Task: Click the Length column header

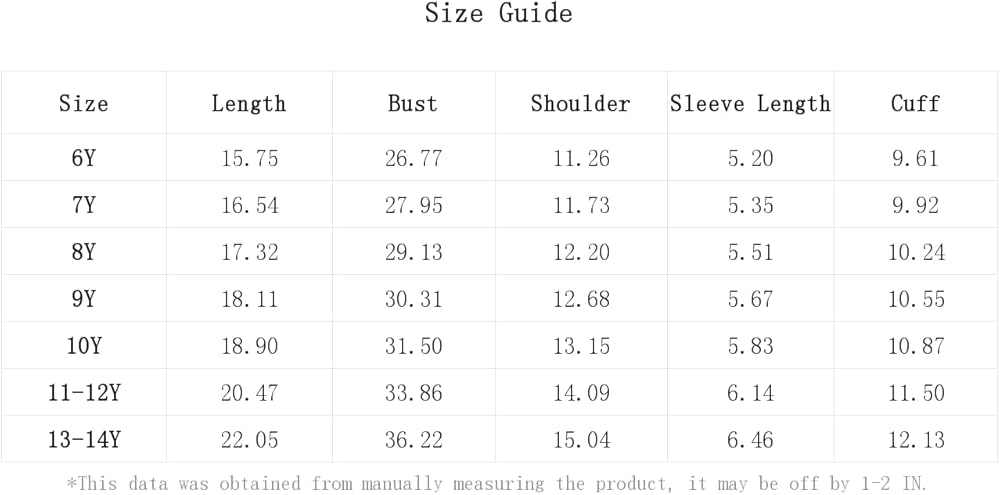Action: click(249, 104)
